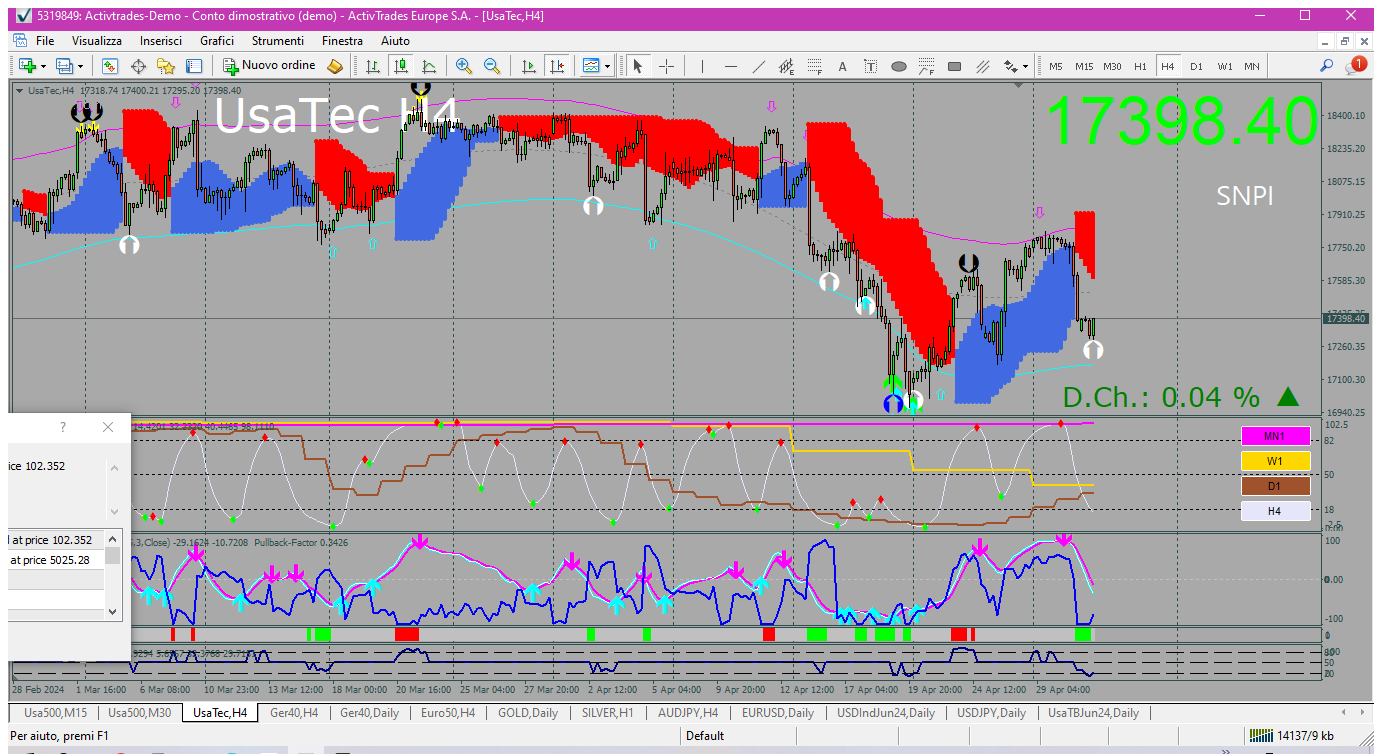Switch chart to line chart
This screenshot has height=754, width=1382.
pyautogui.click(x=429, y=66)
